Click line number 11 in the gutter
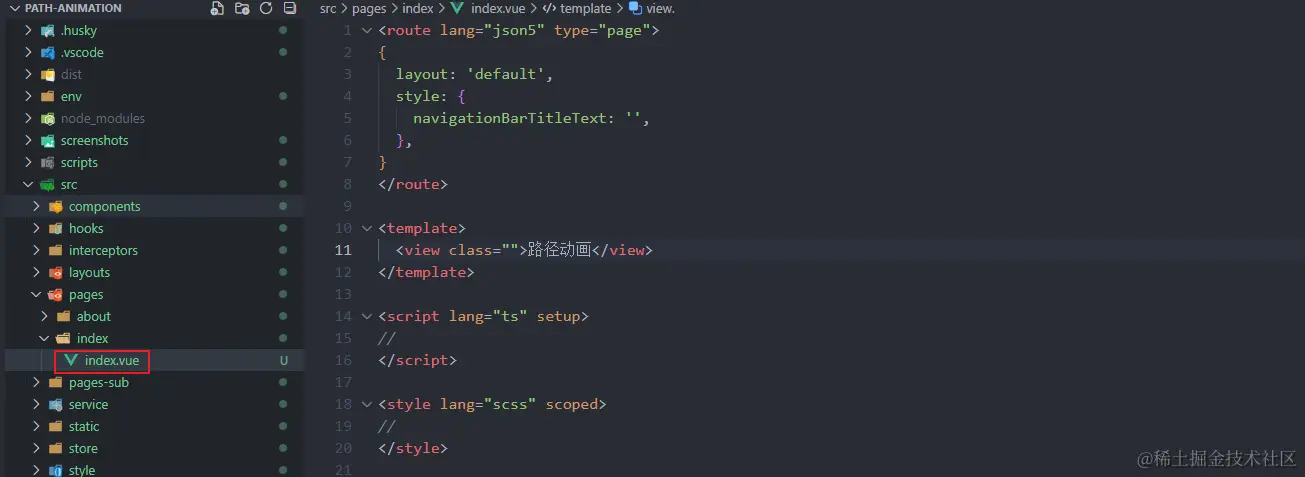The image size is (1305, 477). tap(343, 250)
